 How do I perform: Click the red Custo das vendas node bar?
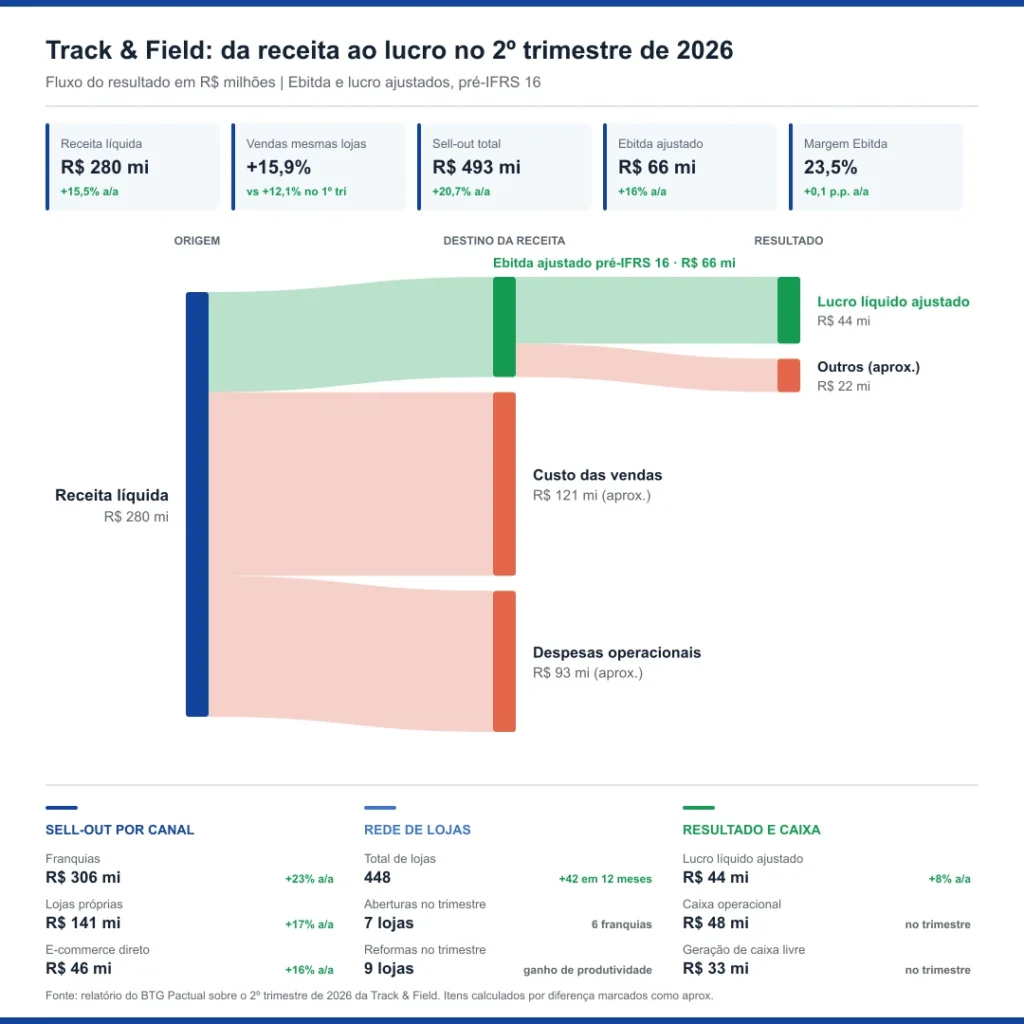[504, 484]
